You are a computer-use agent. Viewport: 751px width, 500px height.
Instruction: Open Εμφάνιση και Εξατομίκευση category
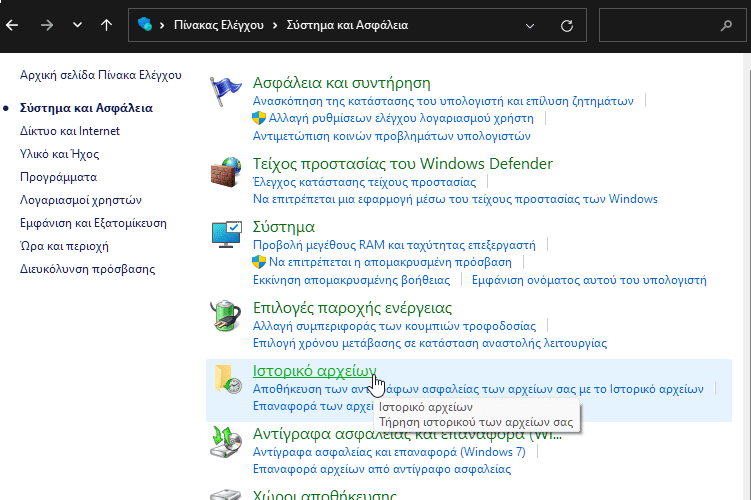click(93, 223)
